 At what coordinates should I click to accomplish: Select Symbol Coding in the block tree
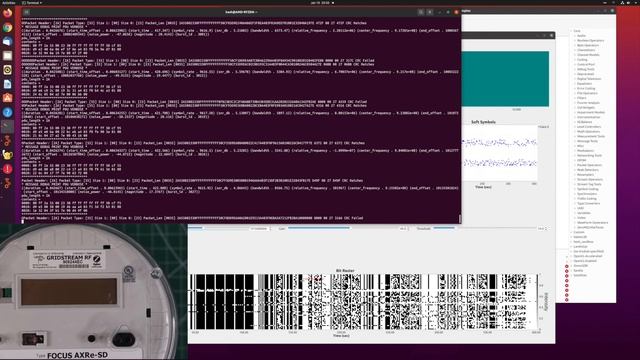588,189
